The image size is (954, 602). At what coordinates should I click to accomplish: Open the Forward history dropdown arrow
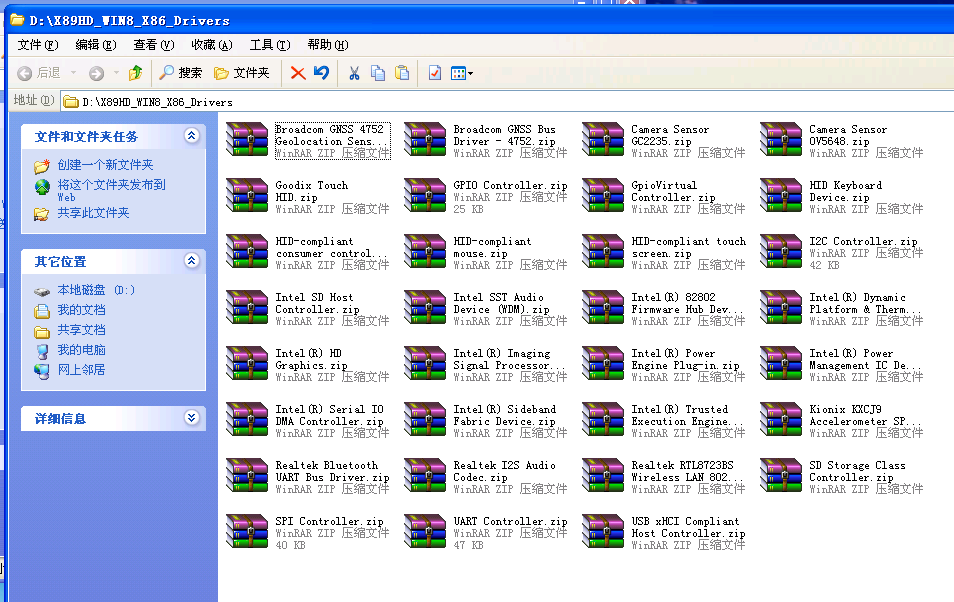(x=116, y=73)
